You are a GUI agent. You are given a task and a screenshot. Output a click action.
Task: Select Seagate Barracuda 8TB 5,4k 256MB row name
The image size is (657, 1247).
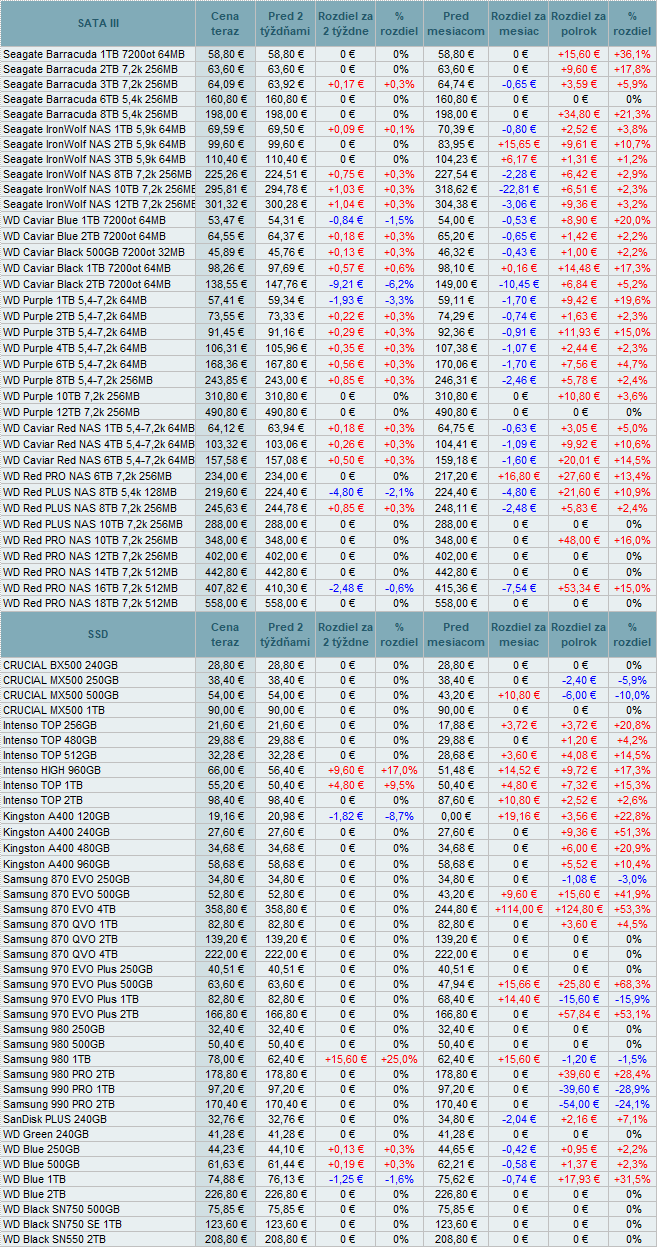point(90,113)
